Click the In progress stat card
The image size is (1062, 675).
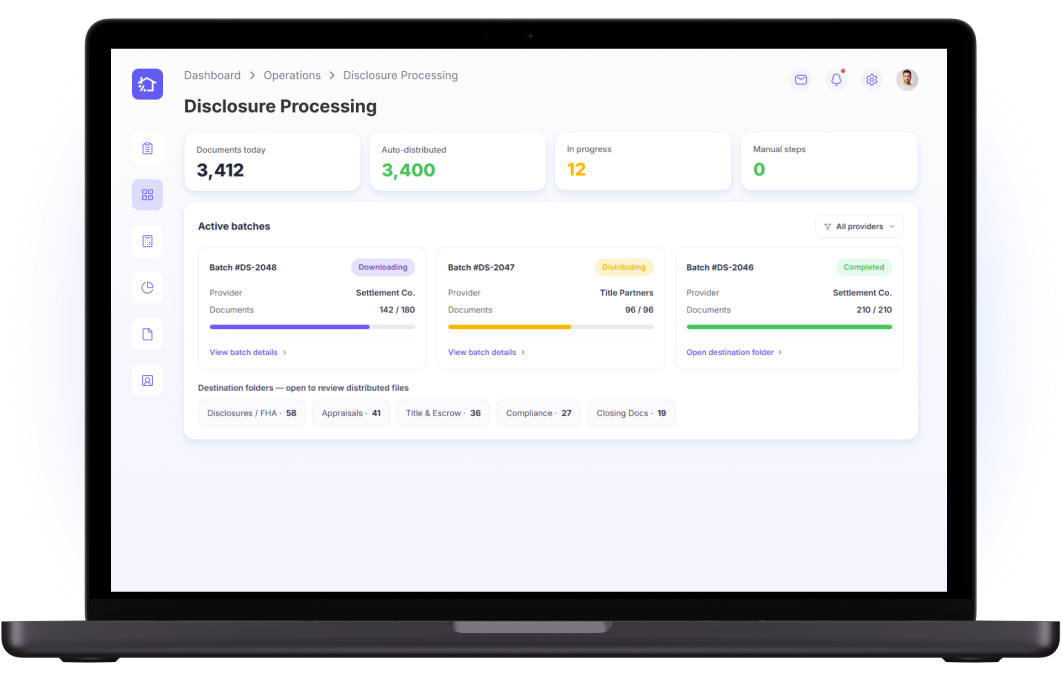tap(643, 162)
